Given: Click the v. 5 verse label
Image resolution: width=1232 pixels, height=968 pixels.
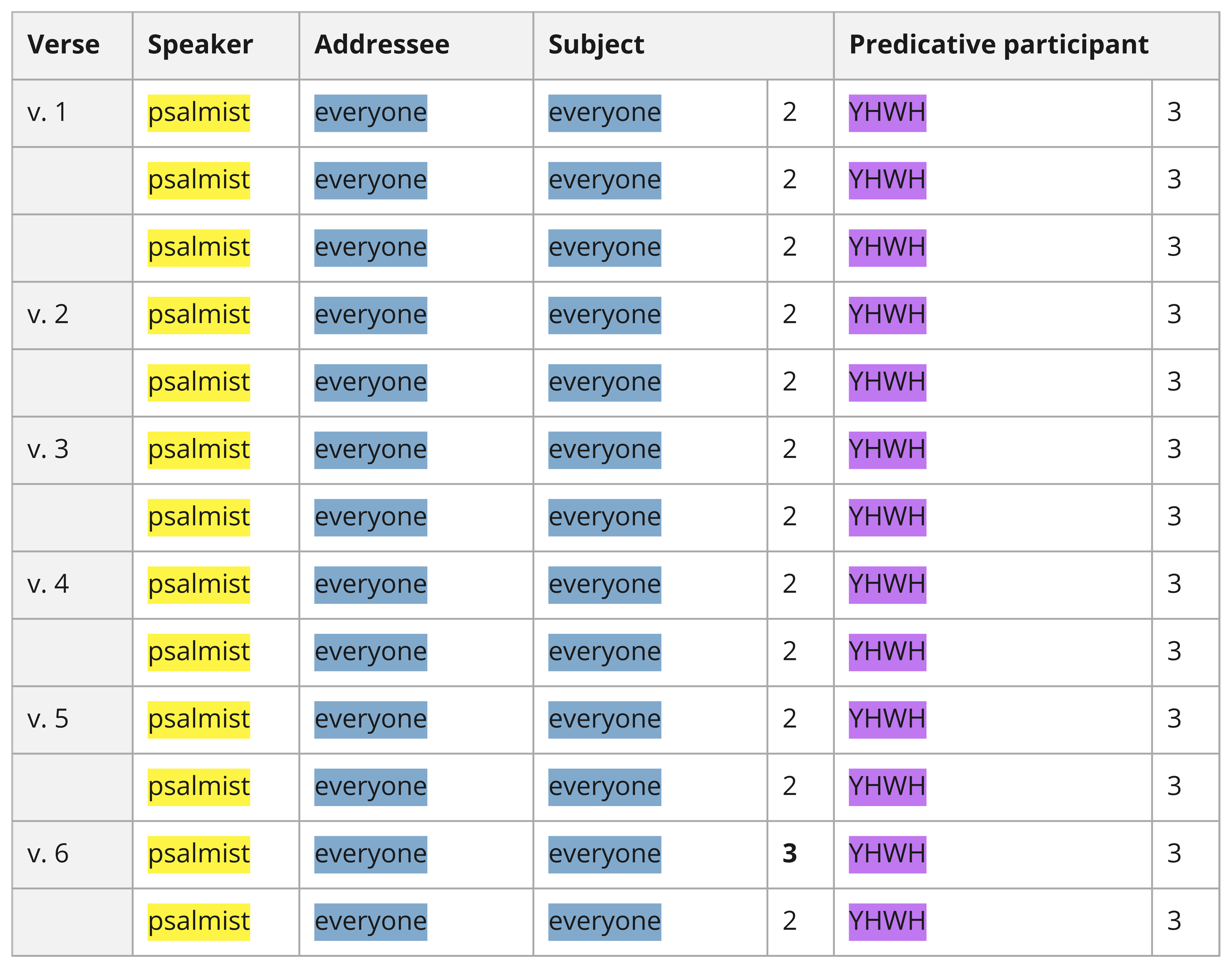Looking at the screenshot, I should pyautogui.click(x=48, y=719).
